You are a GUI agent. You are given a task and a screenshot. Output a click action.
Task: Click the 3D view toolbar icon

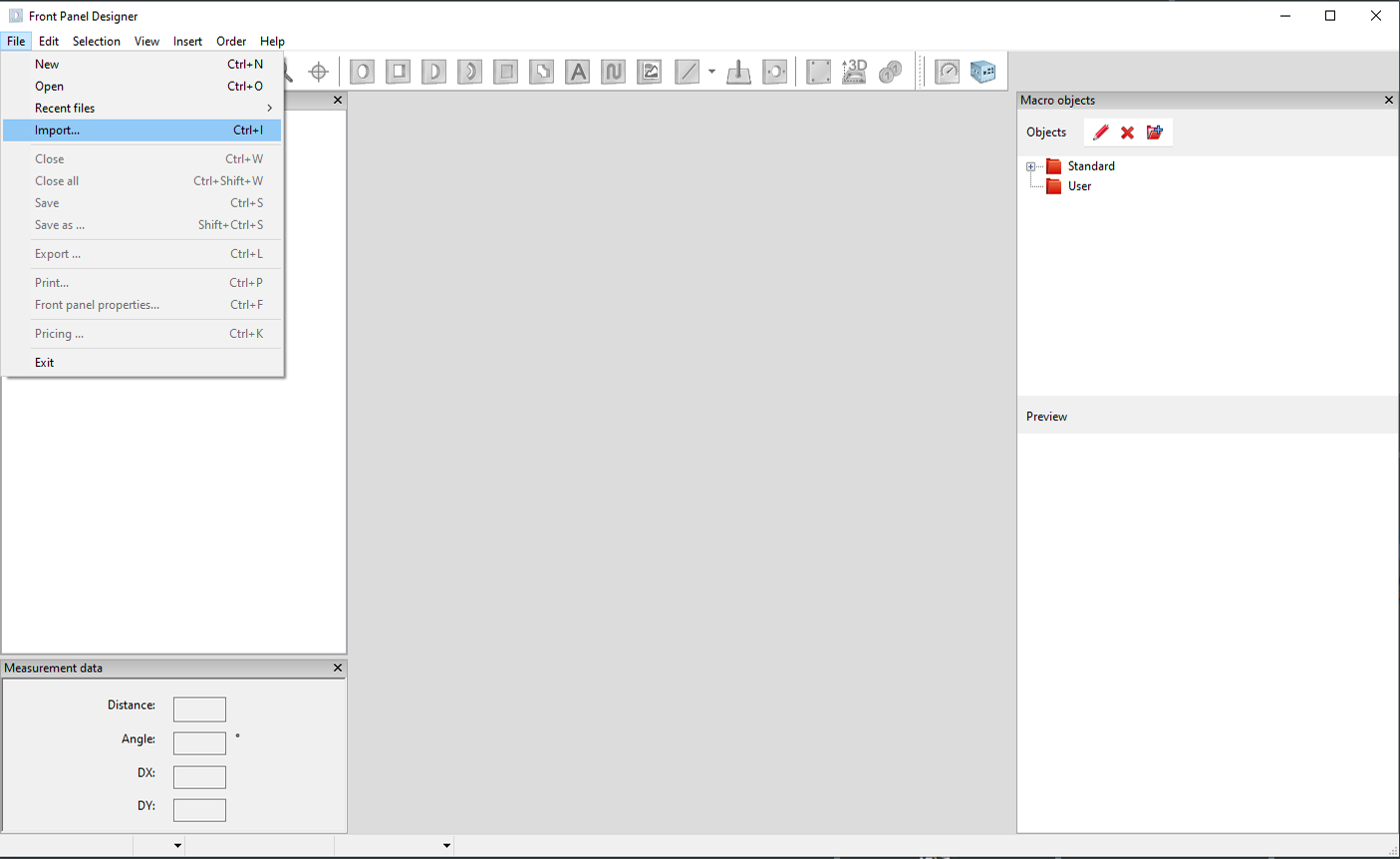854,72
